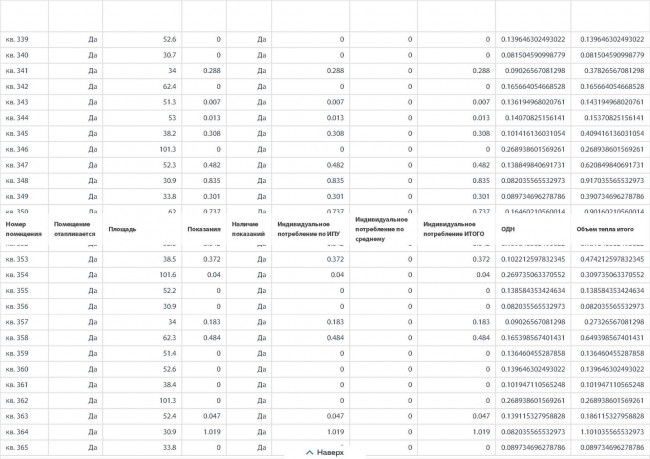Screen dimensions: 650x459
Task: Select row 'кв. 345'
Action: click(x=325, y=134)
